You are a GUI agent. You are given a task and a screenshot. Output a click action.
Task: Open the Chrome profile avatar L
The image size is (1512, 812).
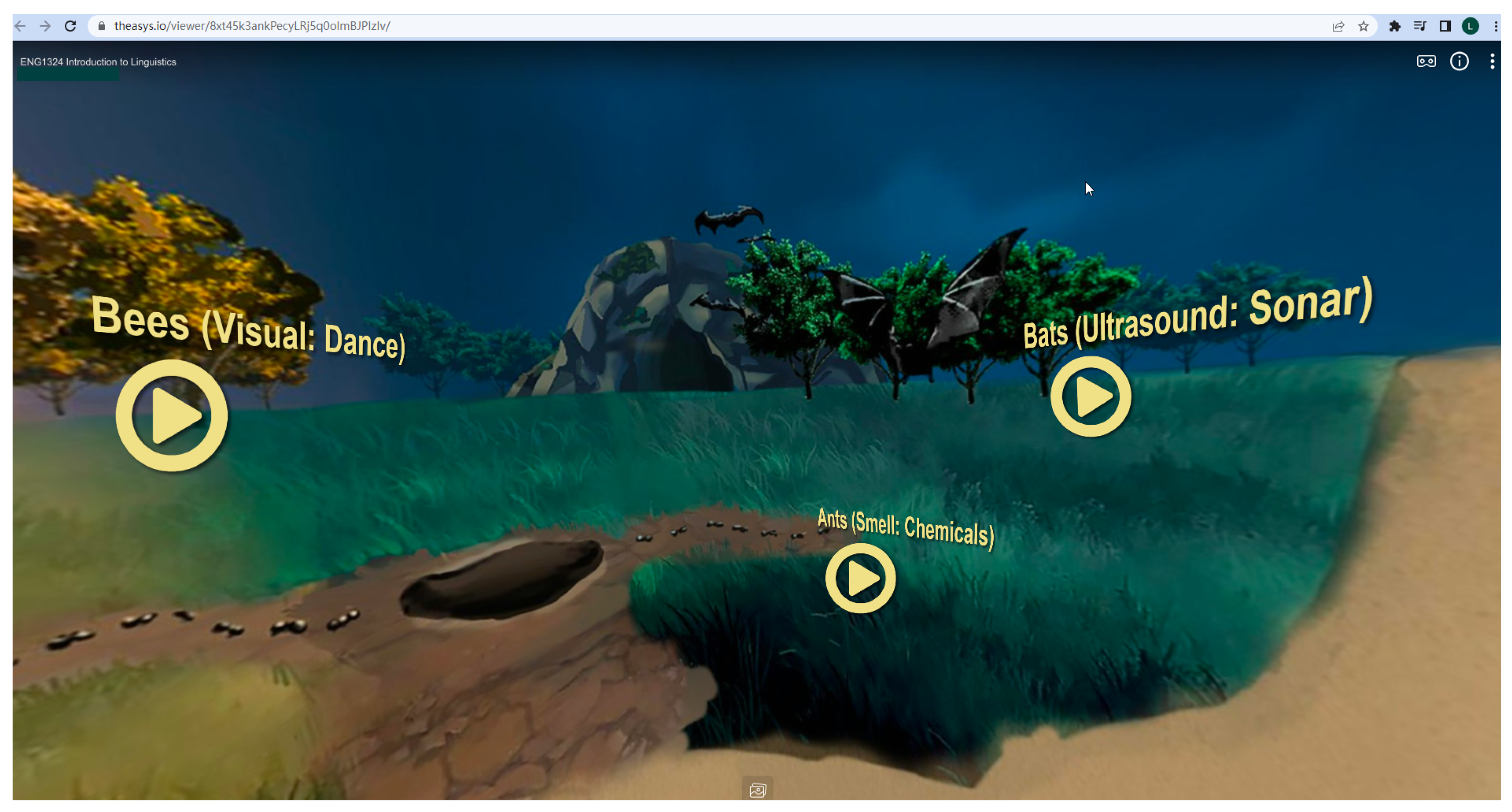1470,26
